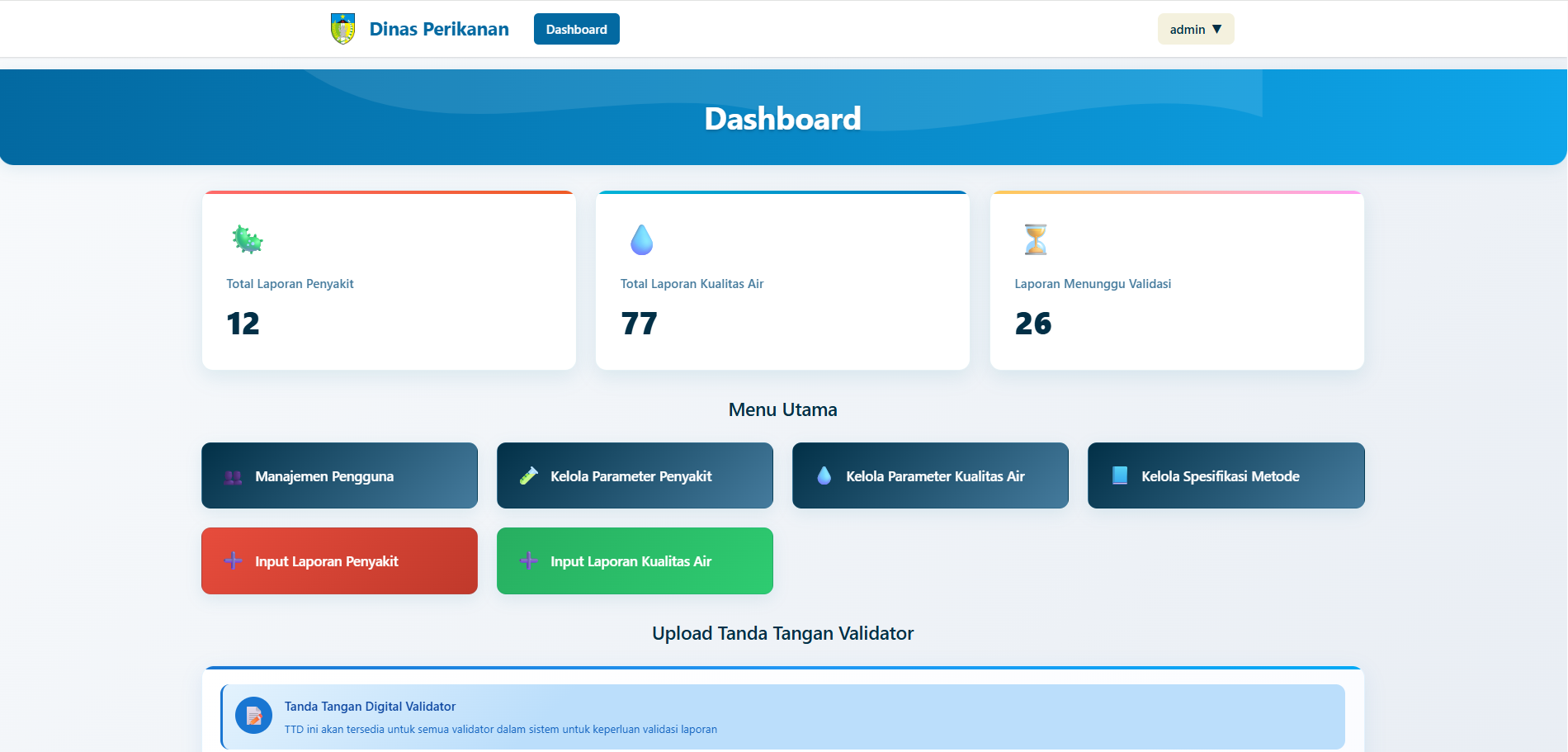Open the Laporan Menunggu Validasi card

[x=1176, y=281]
